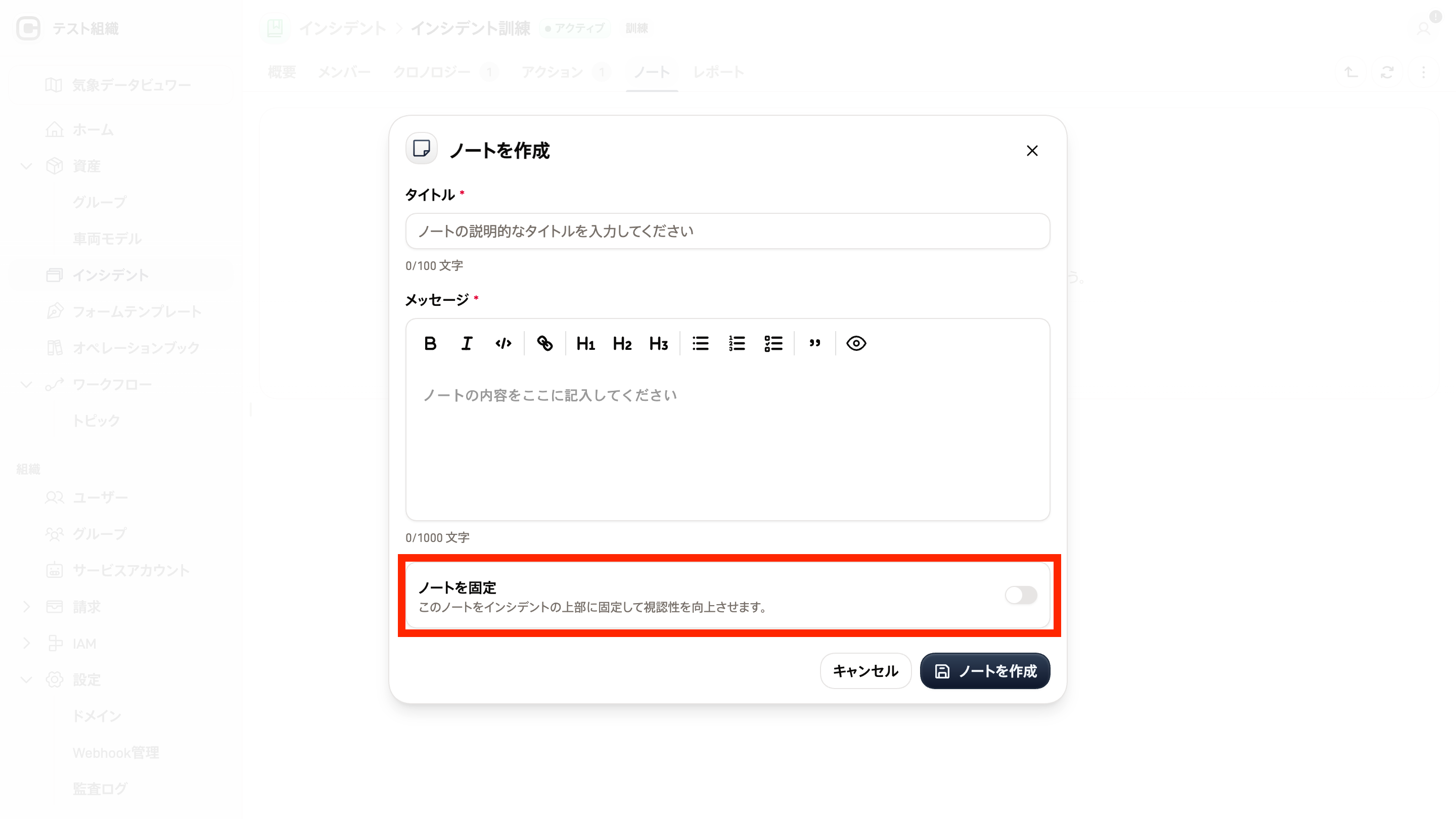Insert inline code with the code icon
The width and height of the screenshot is (1456, 819).
coord(503,343)
